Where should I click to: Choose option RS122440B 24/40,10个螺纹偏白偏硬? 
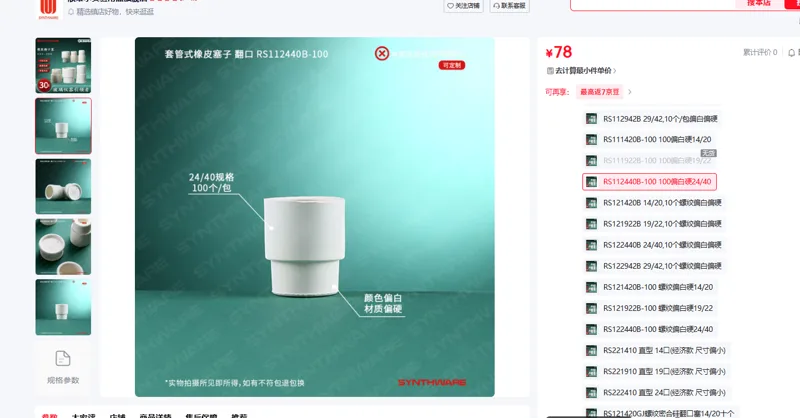[x=654, y=244]
